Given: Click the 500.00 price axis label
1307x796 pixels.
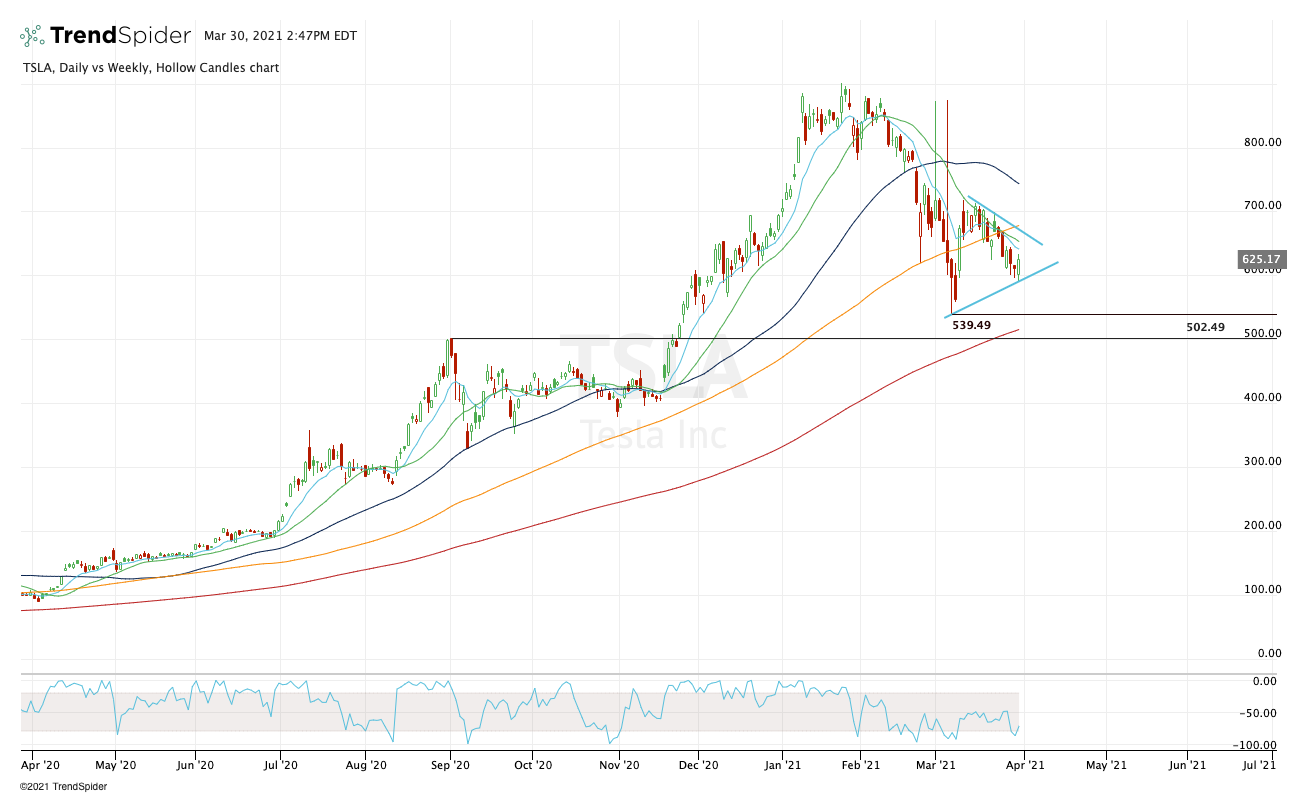Looking at the screenshot, I should pos(1263,334).
